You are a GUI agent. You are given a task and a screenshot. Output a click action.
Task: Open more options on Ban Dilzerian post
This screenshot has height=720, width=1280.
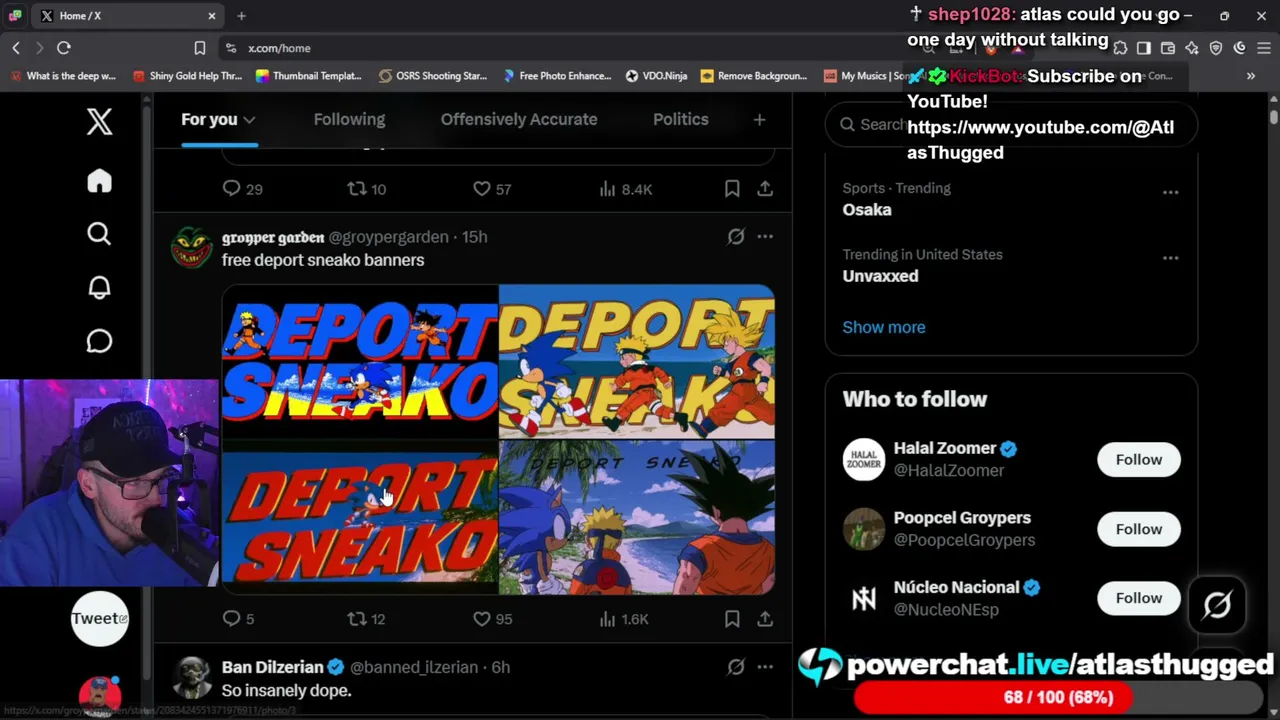[765, 667]
